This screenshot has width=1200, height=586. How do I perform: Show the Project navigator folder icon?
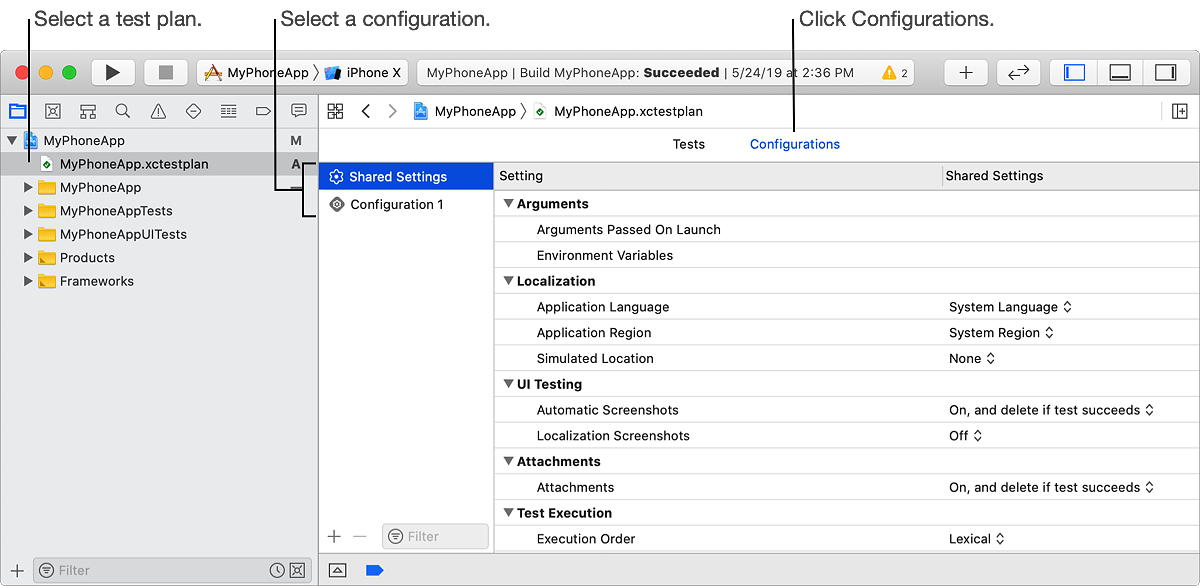17,111
